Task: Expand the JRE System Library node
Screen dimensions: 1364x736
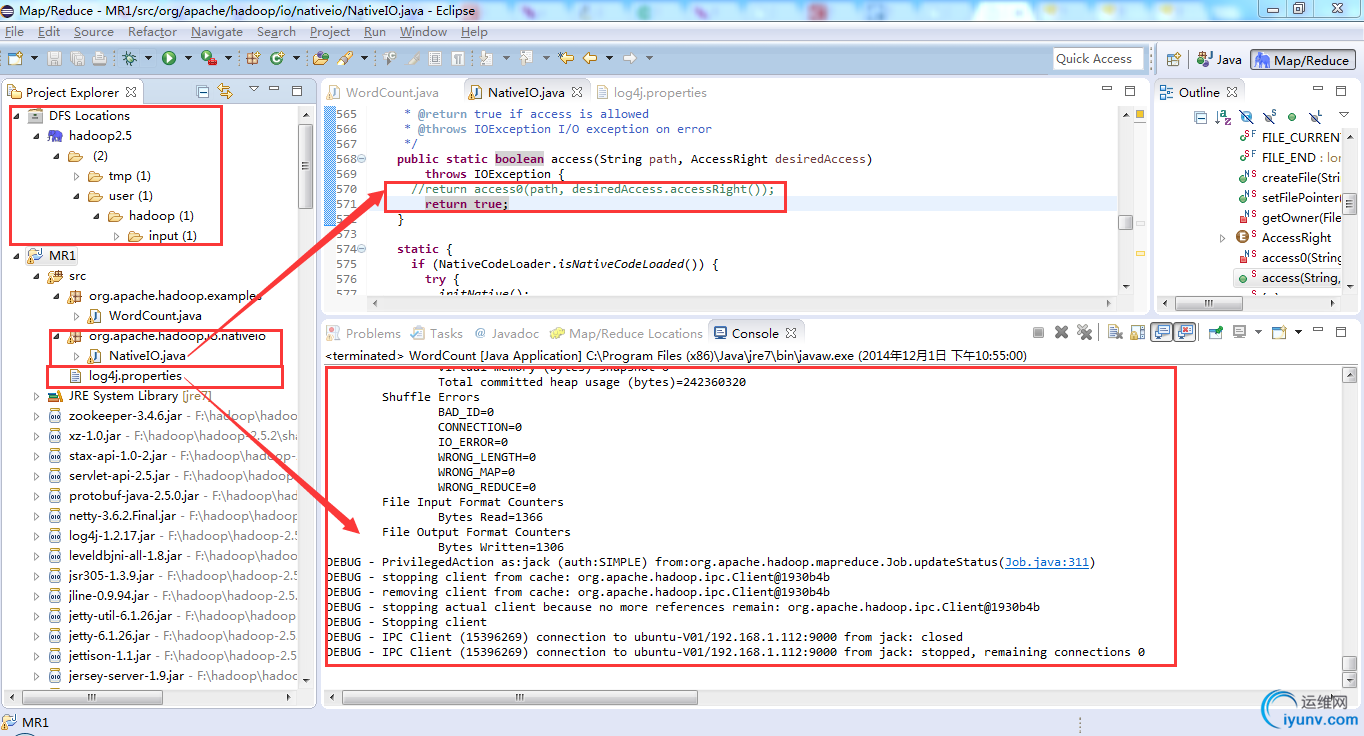Action: coord(36,396)
